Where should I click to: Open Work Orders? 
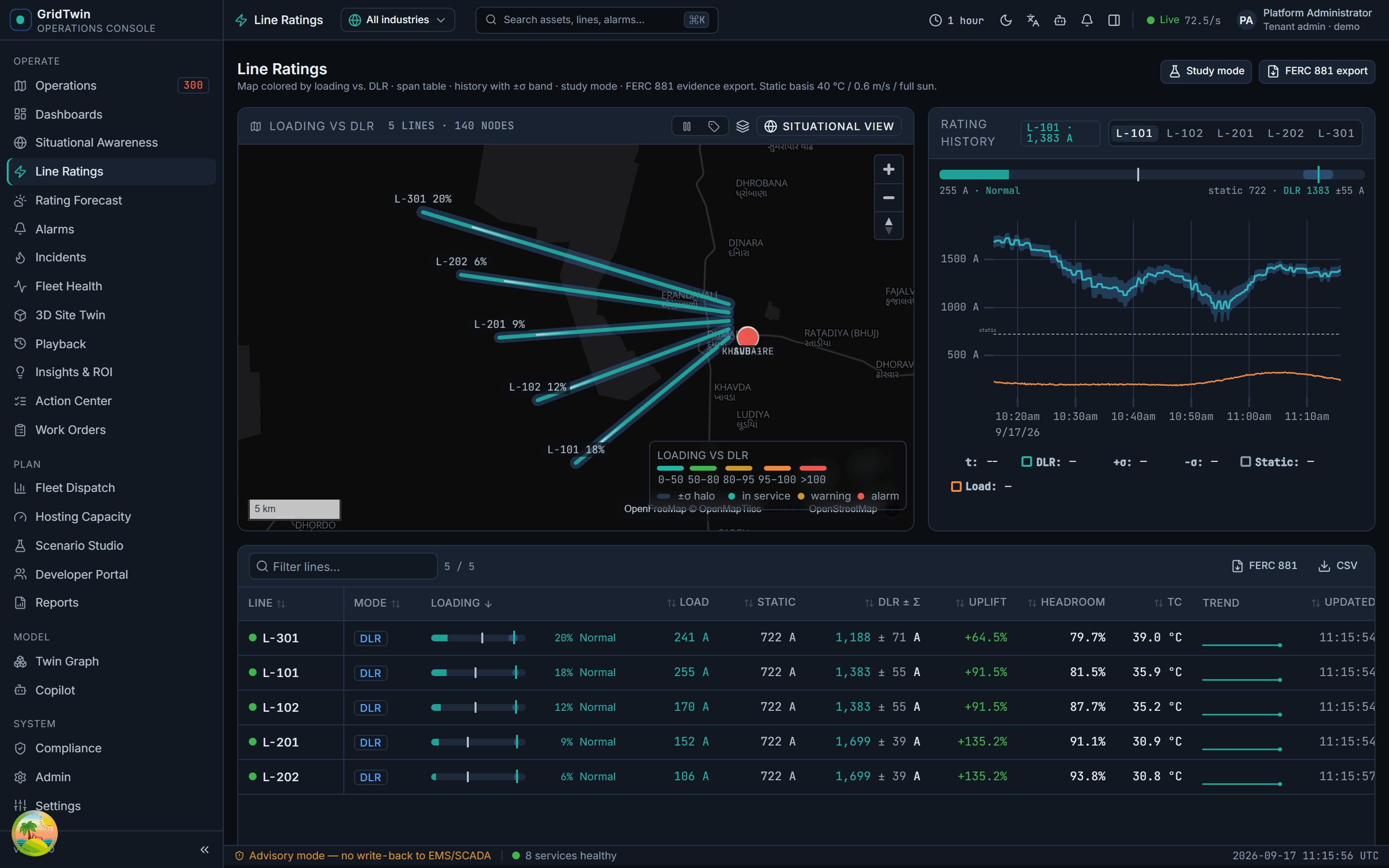111,430
